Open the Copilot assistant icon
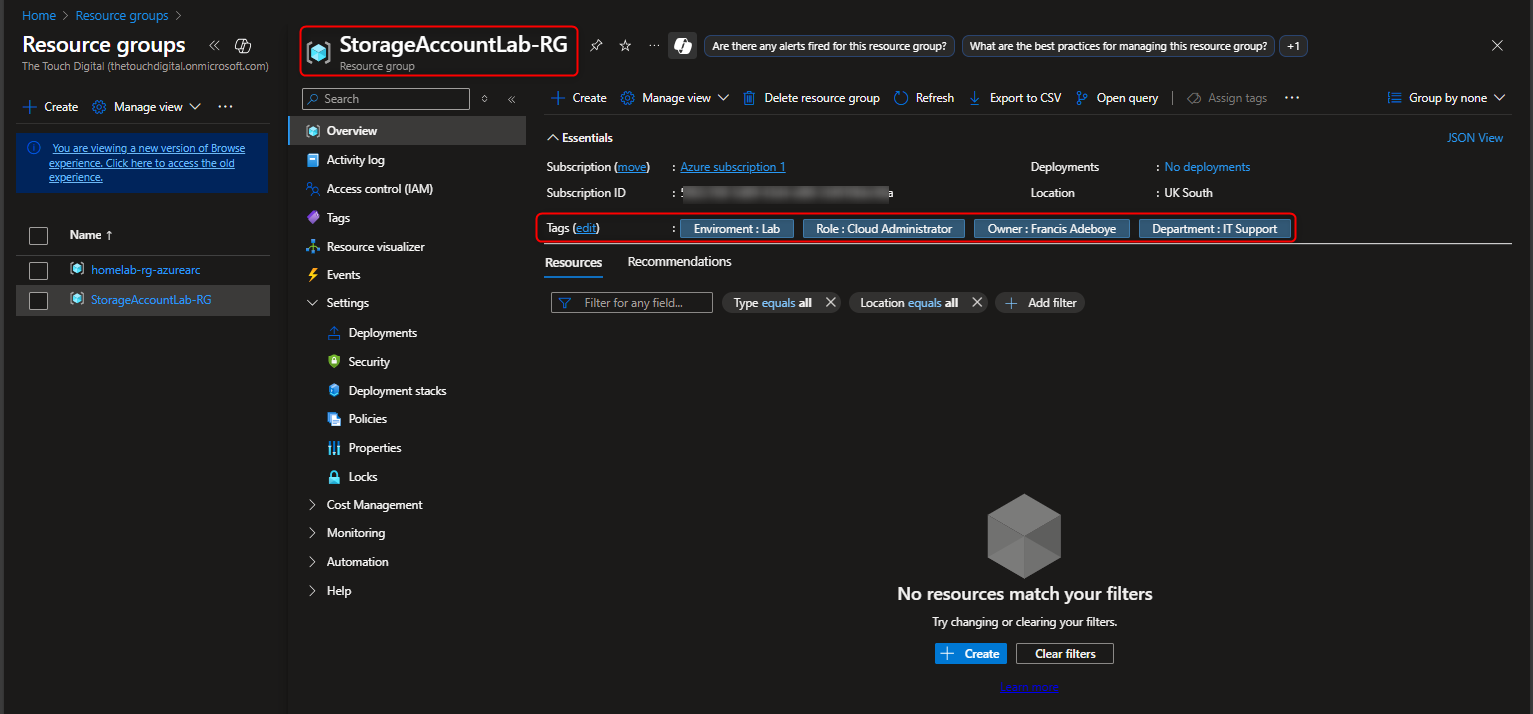Screen dimensions: 1533x714 point(683,45)
